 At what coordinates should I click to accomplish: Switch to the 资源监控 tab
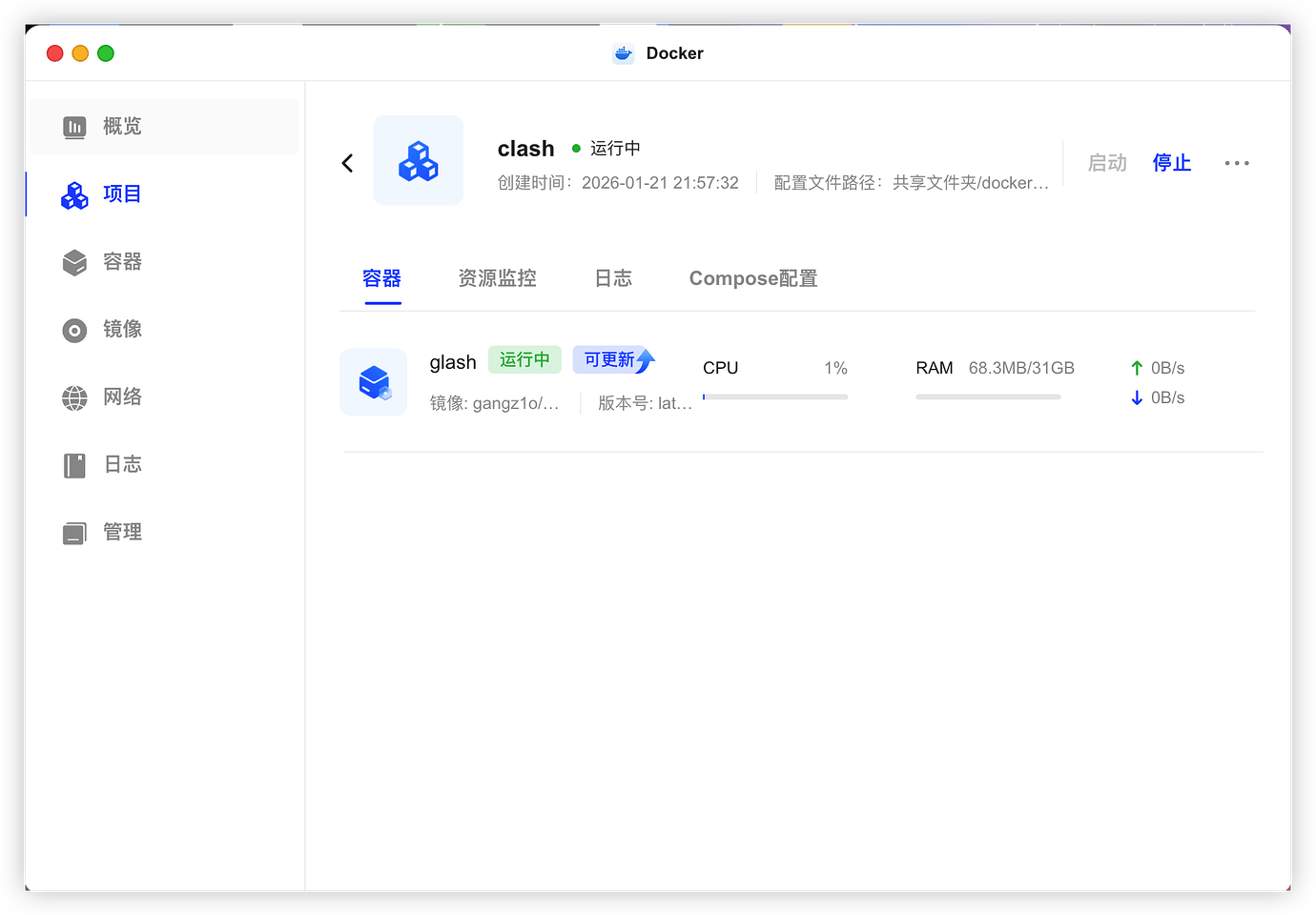(497, 278)
